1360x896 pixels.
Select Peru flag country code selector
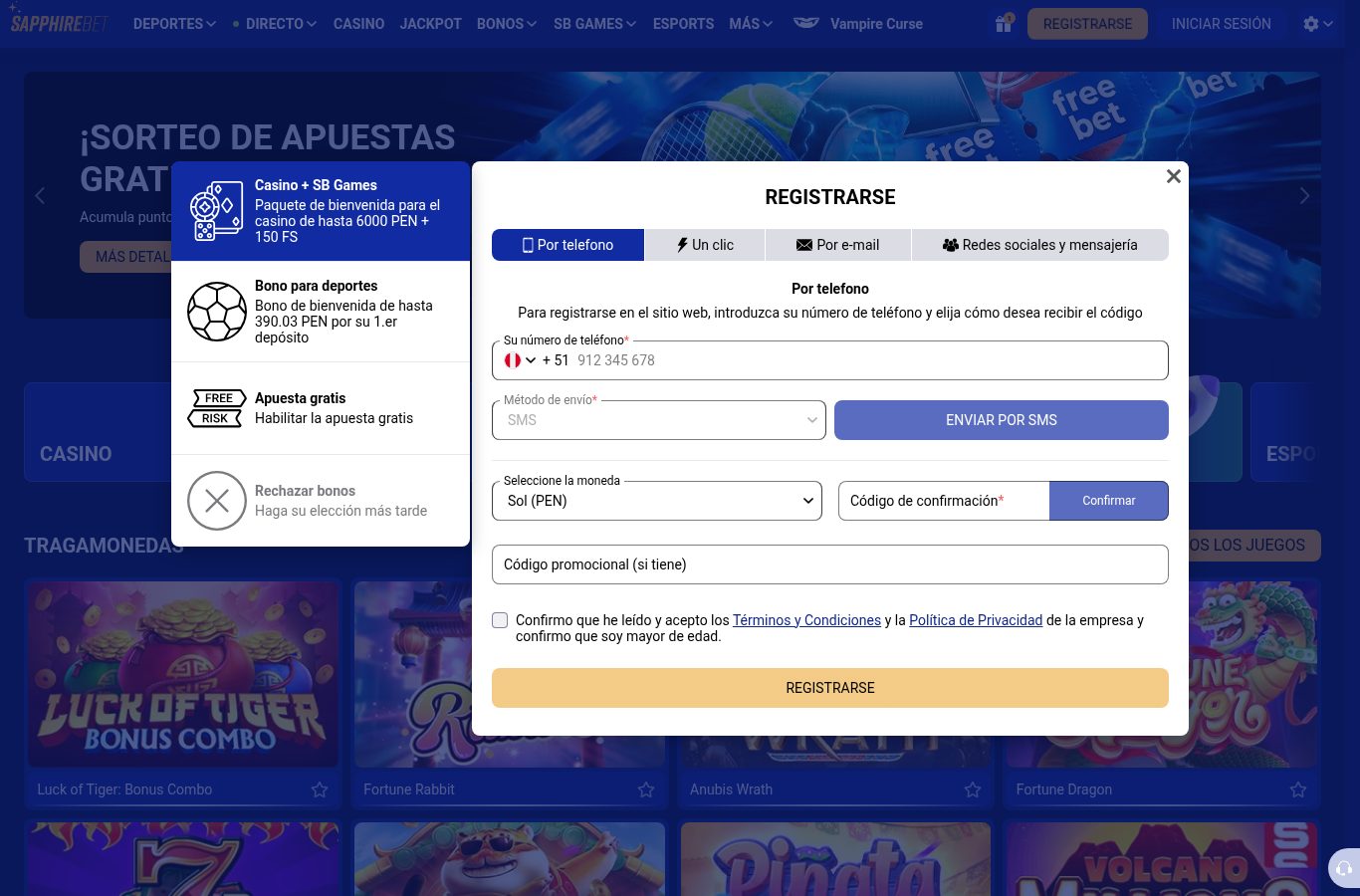point(520,360)
